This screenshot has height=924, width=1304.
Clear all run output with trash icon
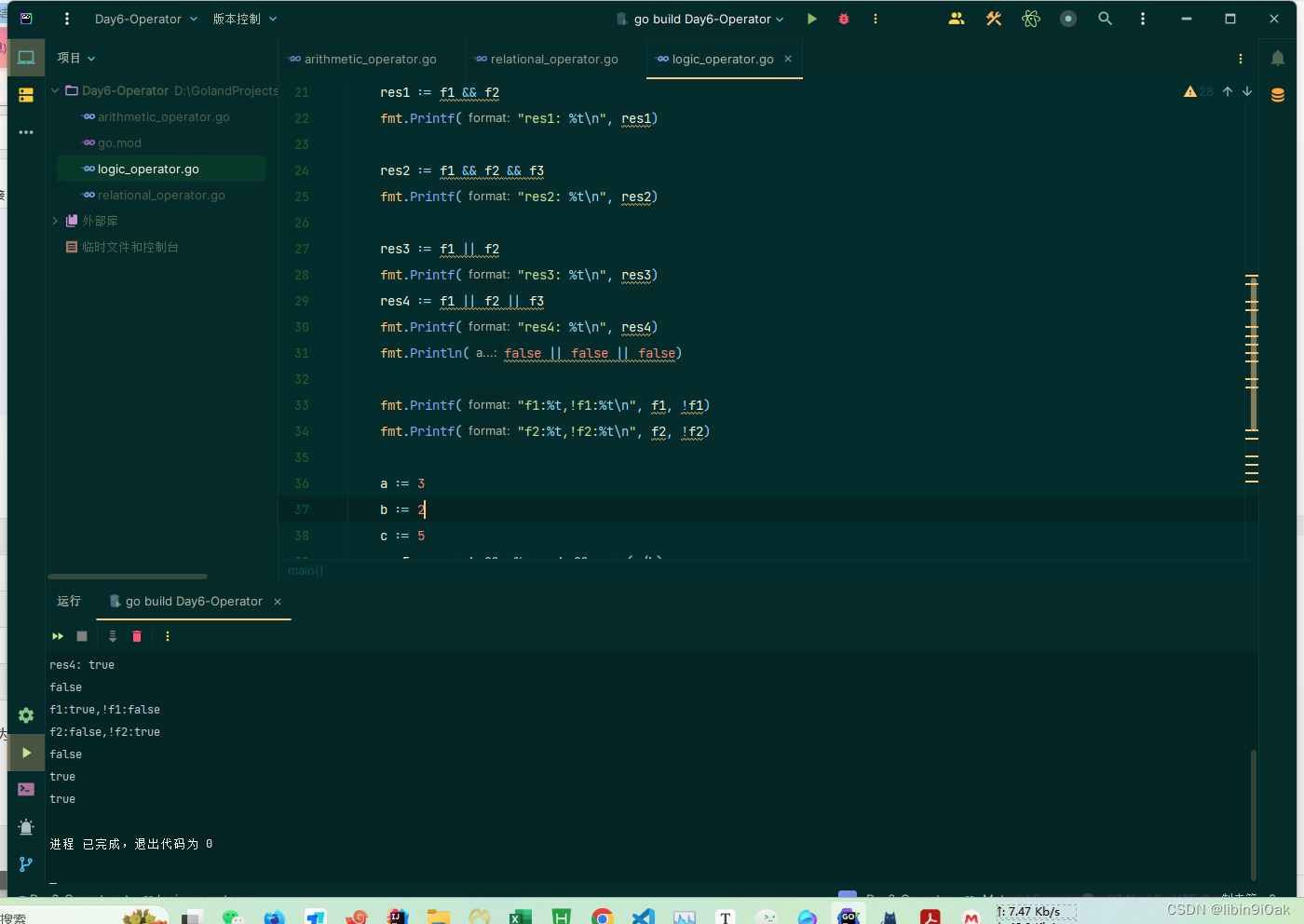tap(137, 636)
